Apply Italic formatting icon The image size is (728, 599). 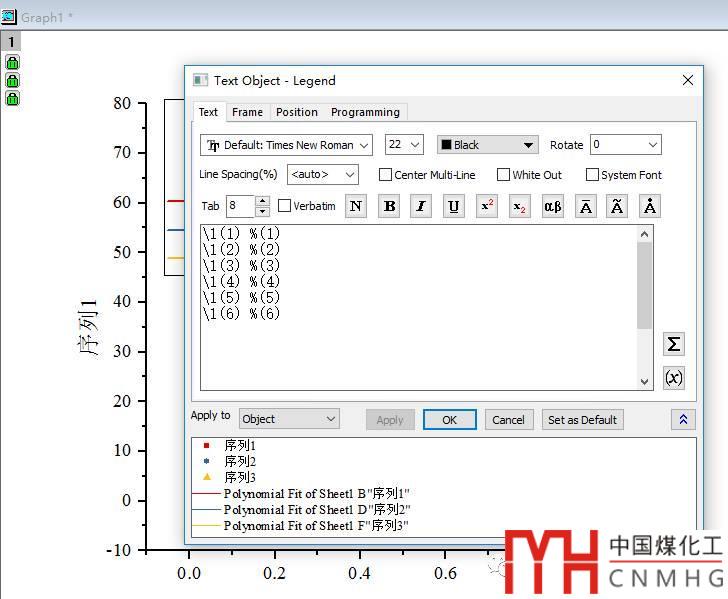pos(422,207)
